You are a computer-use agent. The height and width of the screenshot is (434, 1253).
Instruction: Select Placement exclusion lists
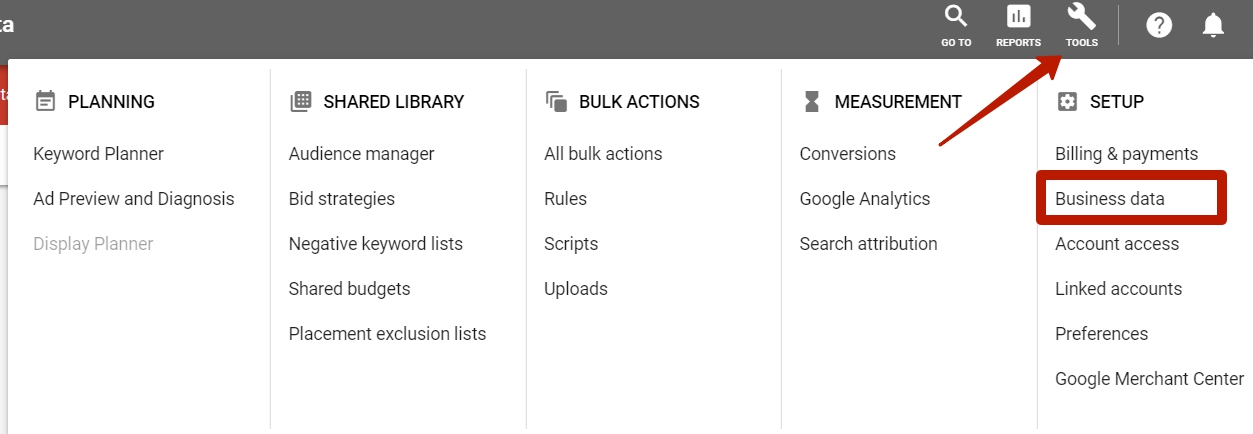(x=388, y=334)
